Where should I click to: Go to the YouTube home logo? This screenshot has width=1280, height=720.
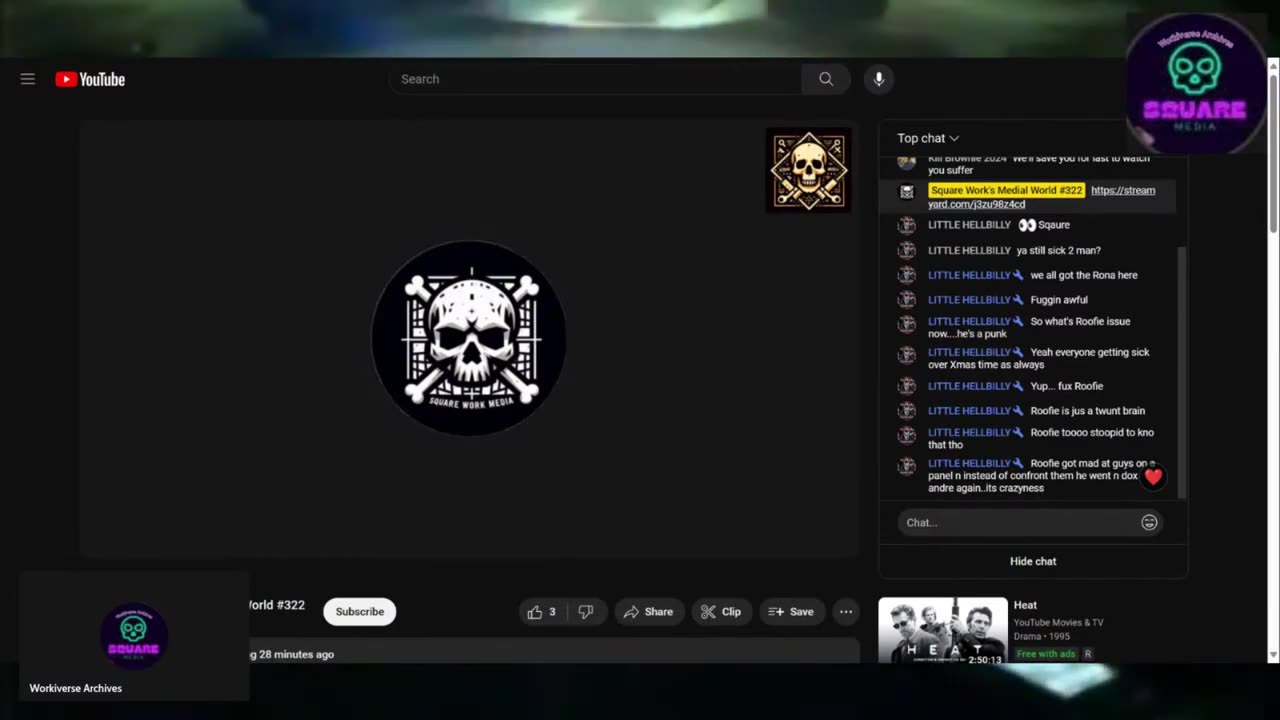click(x=90, y=79)
